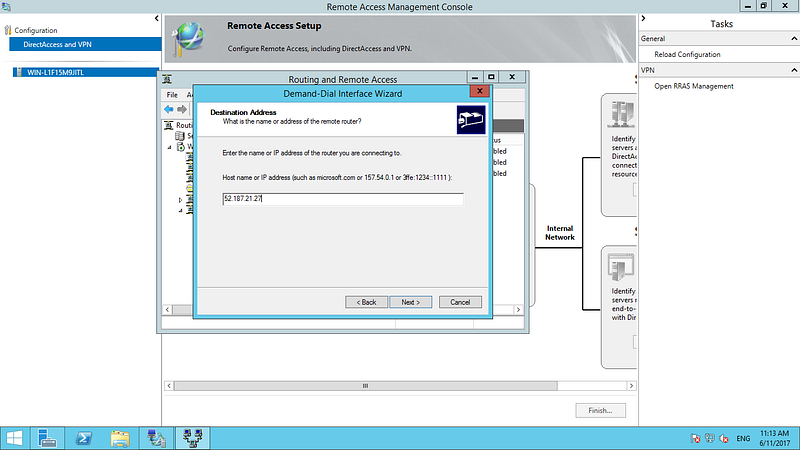Click the Configuration heading icon
This screenshot has height=450, width=800.
8,30
